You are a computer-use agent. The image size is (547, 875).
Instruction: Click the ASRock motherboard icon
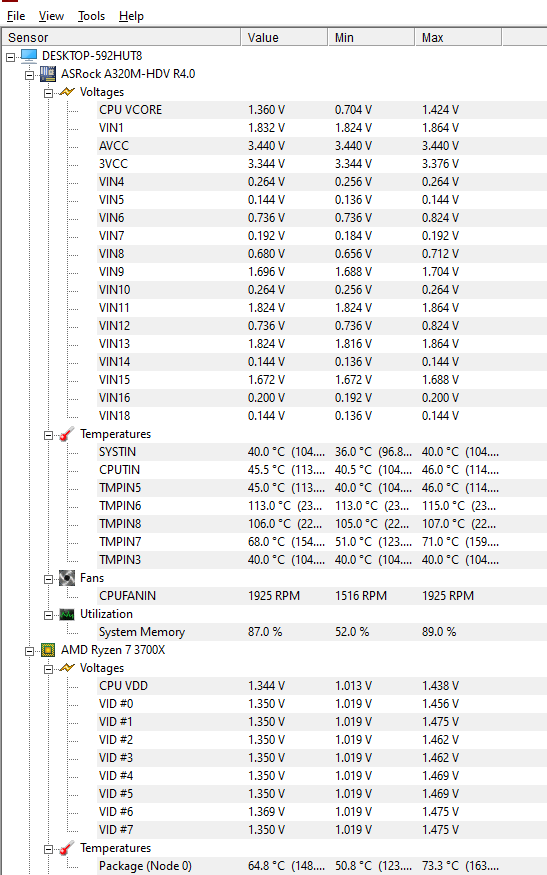point(48,74)
